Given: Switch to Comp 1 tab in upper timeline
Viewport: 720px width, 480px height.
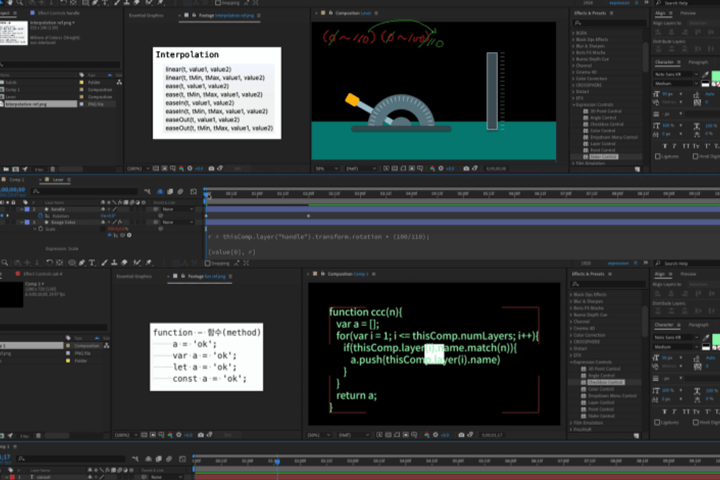Looking at the screenshot, I should [17, 180].
